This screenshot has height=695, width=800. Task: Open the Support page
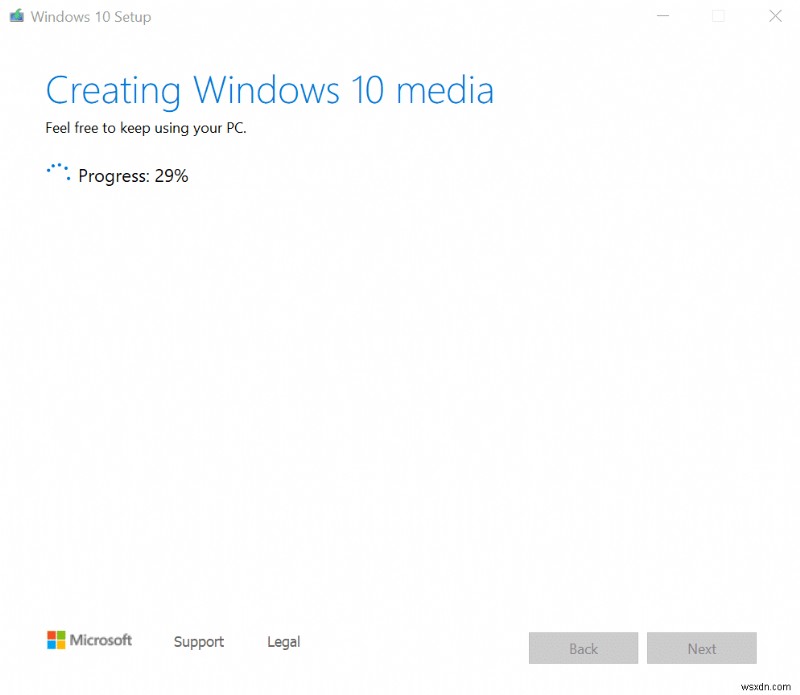198,642
